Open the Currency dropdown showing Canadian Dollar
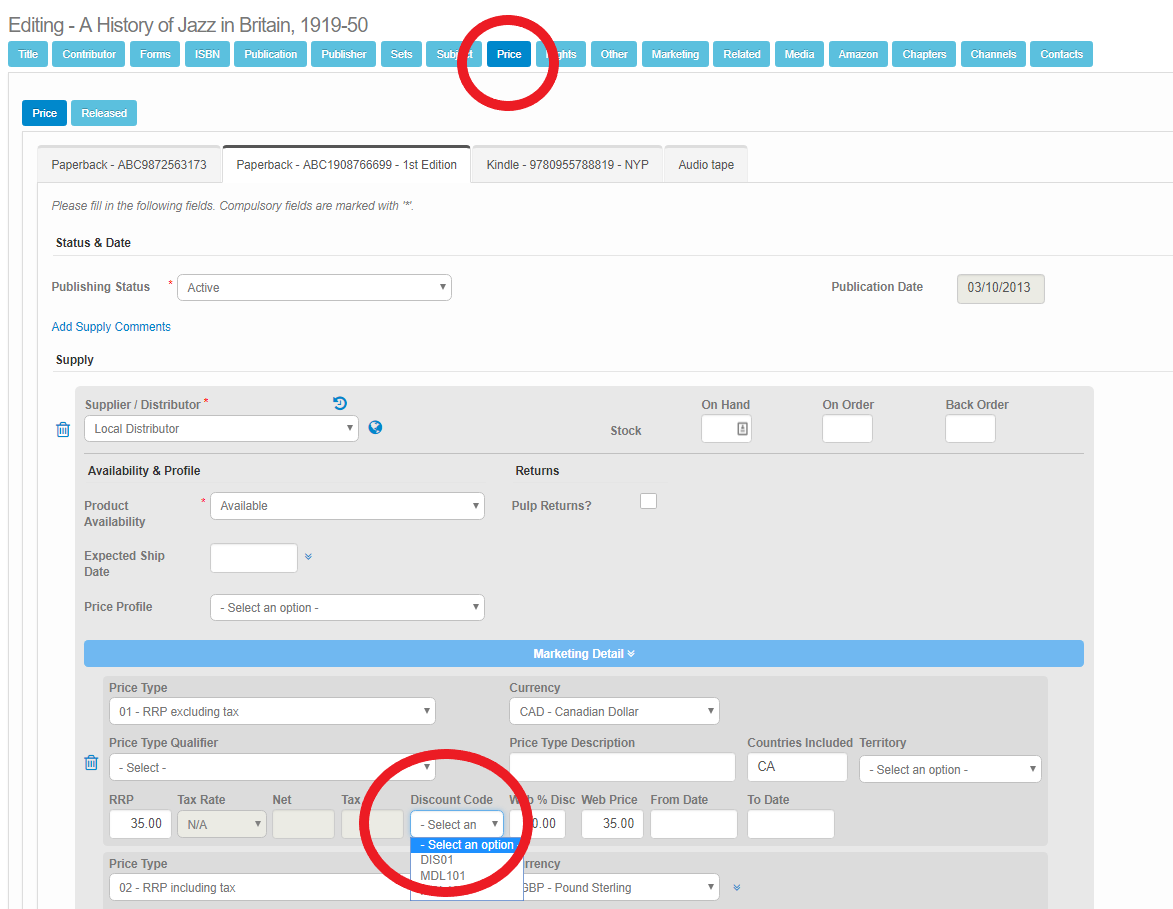The width and height of the screenshot is (1173, 909). click(x=614, y=712)
